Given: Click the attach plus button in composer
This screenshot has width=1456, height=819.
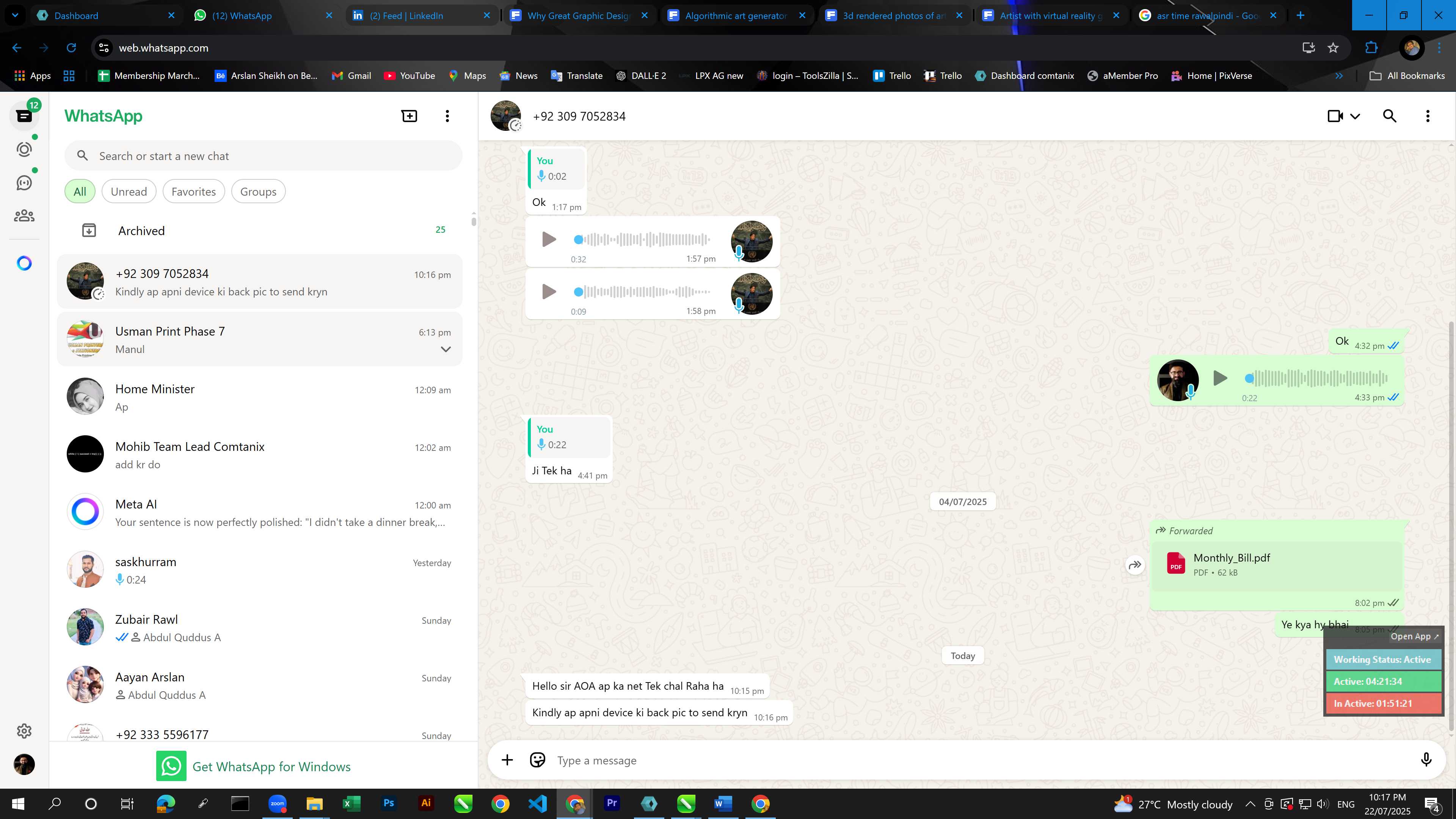Looking at the screenshot, I should [x=507, y=759].
